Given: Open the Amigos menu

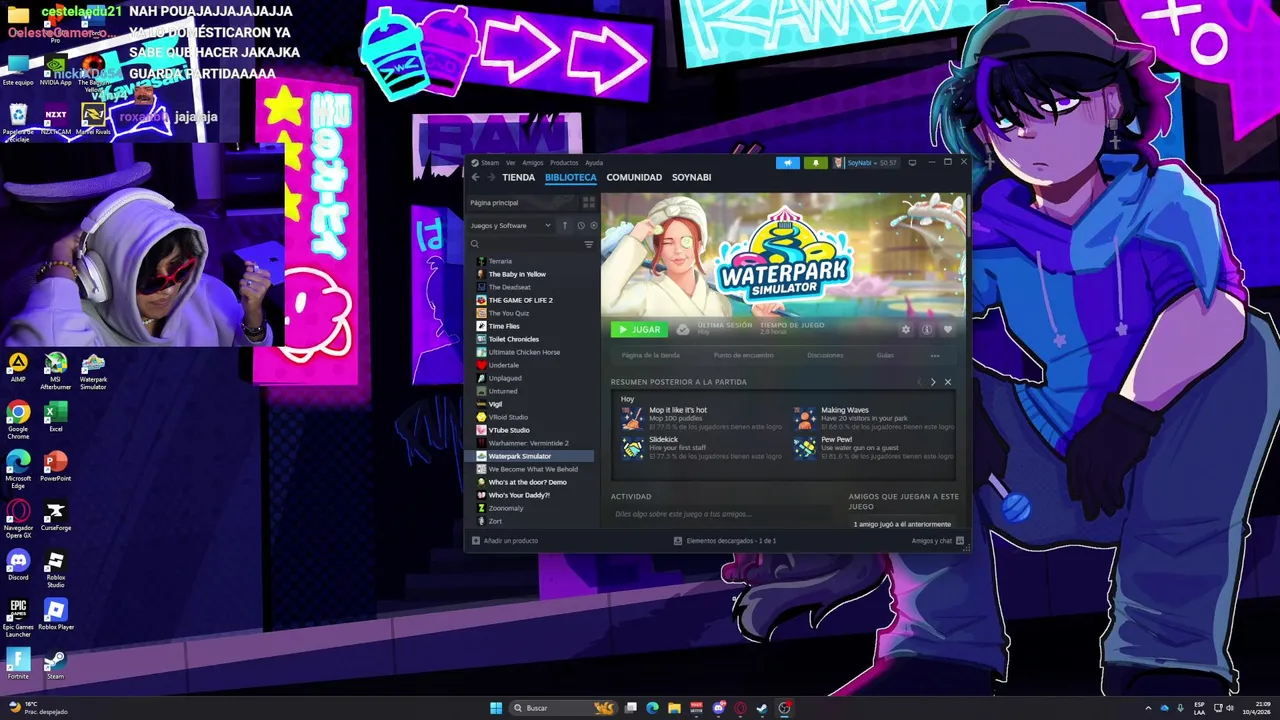Looking at the screenshot, I should coord(533,162).
